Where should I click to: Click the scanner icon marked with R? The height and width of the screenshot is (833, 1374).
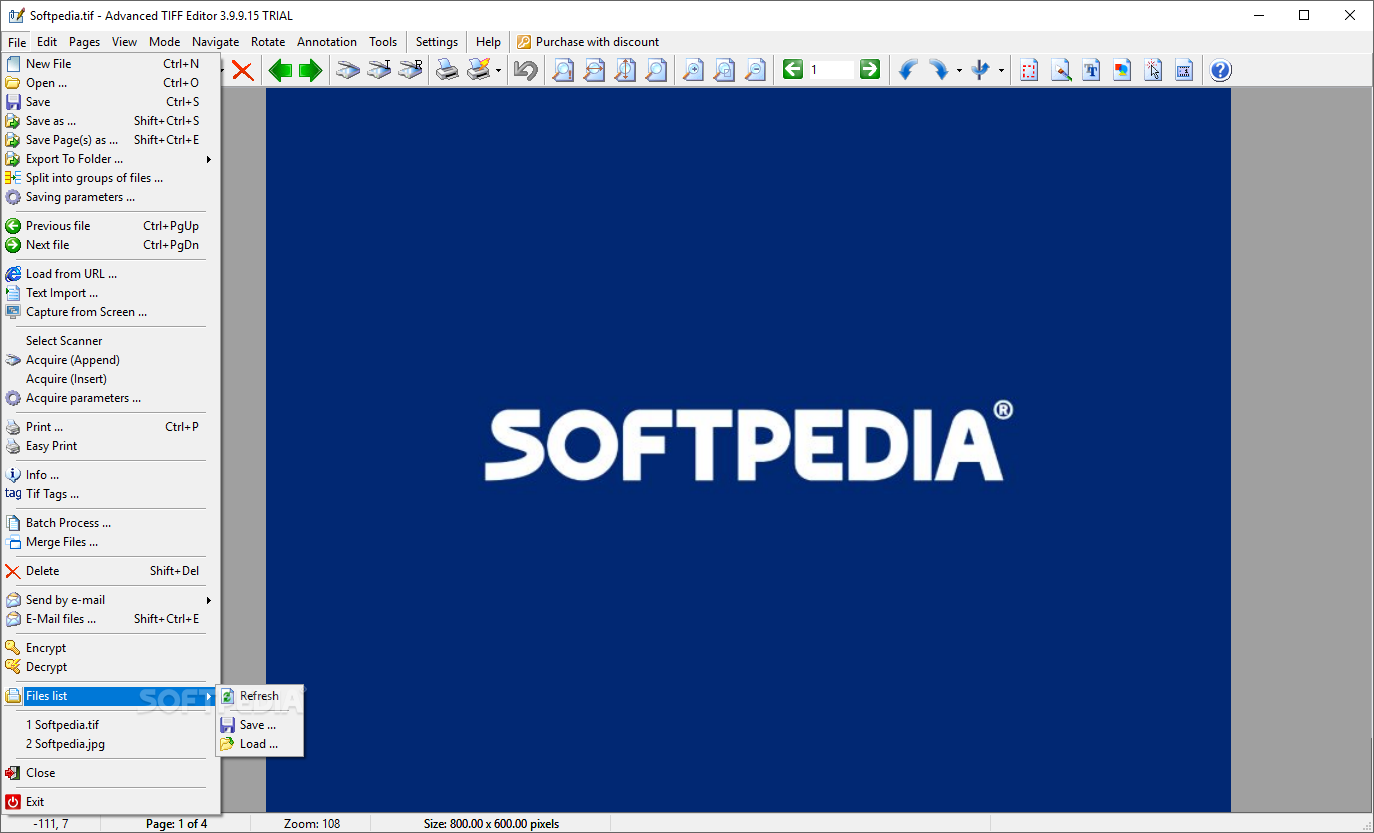pos(410,70)
